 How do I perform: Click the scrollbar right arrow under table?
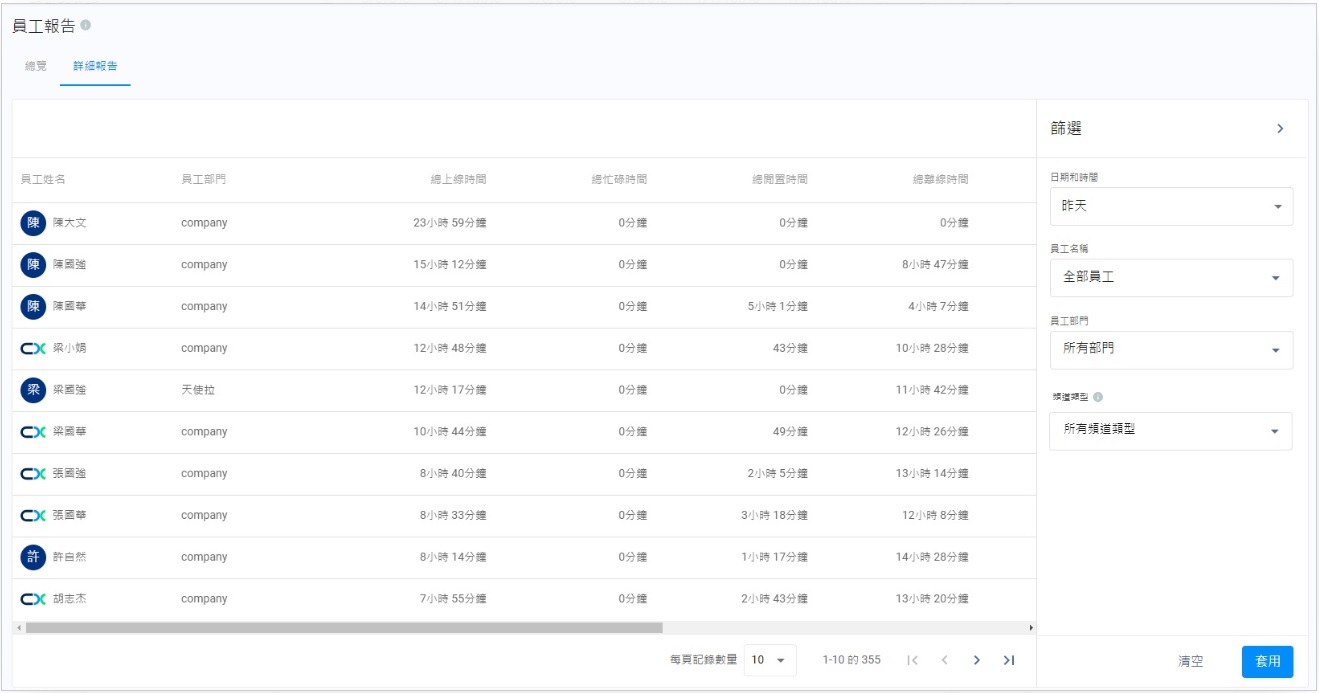pos(1031,628)
